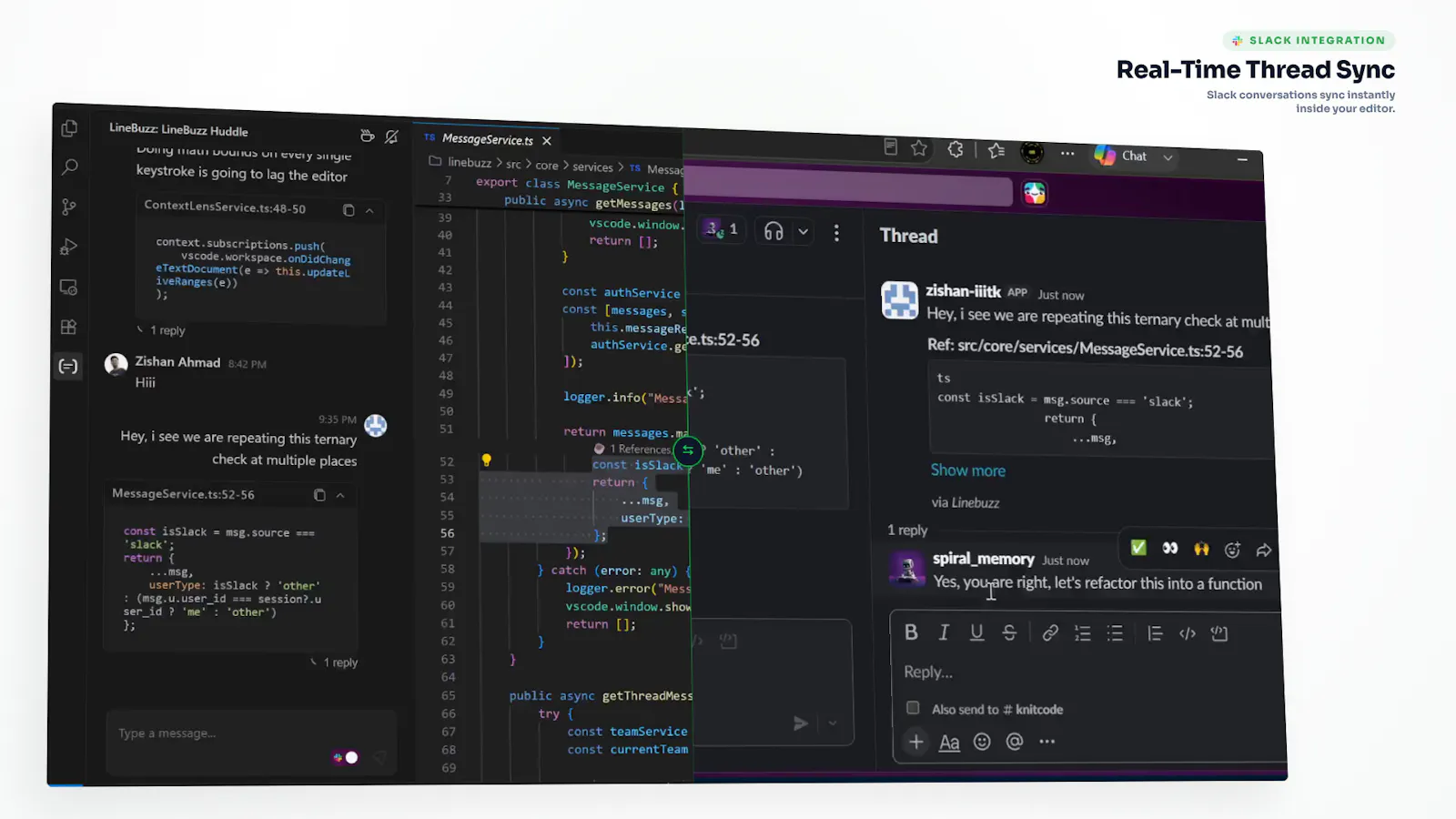
Task: Toggle bulleted list in the reply box
Action: 1115,633
